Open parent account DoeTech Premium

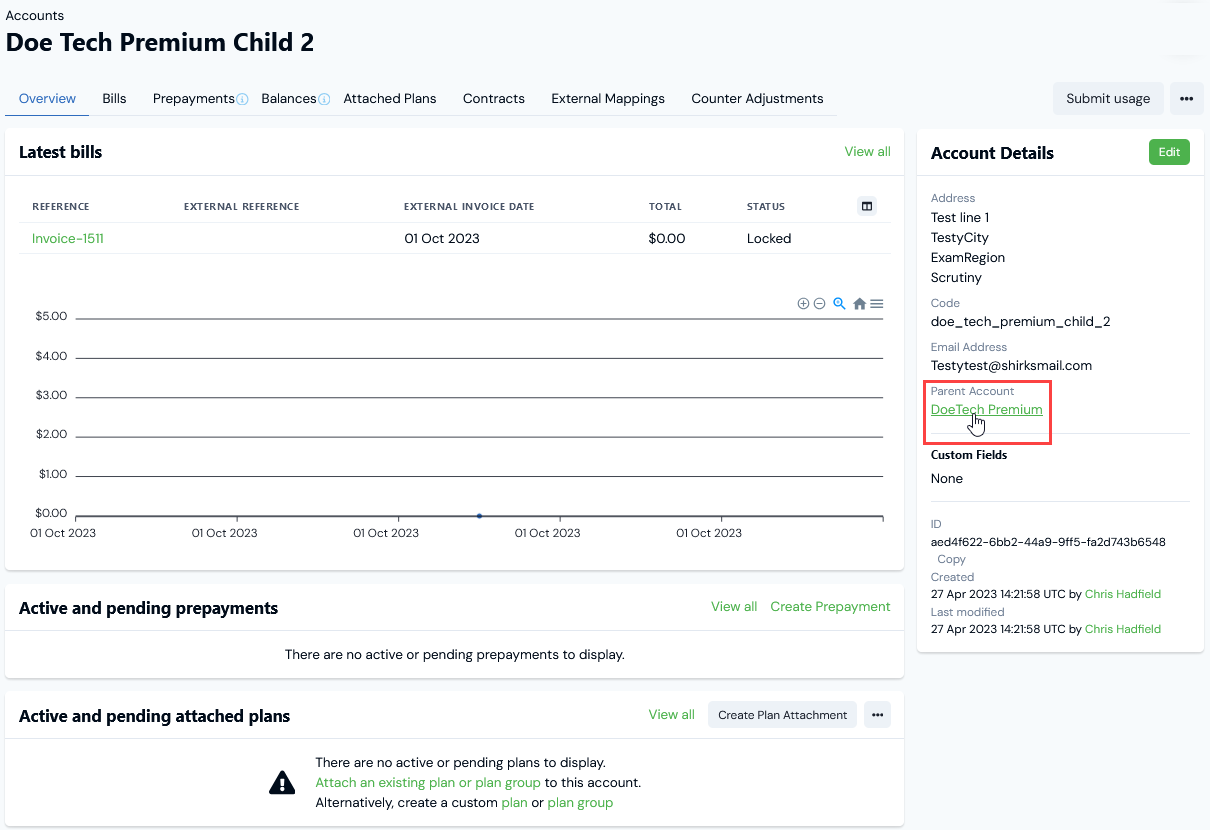[986, 409]
